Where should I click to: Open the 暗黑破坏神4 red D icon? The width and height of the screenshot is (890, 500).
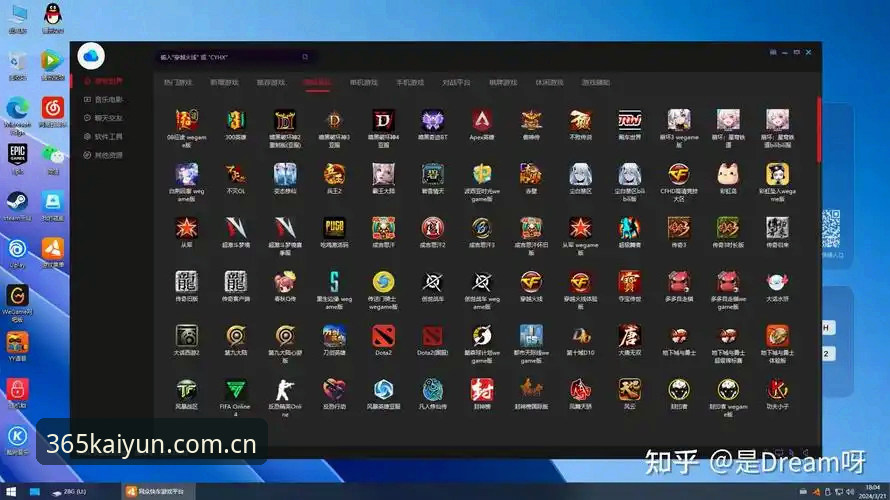tap(383, 121)
